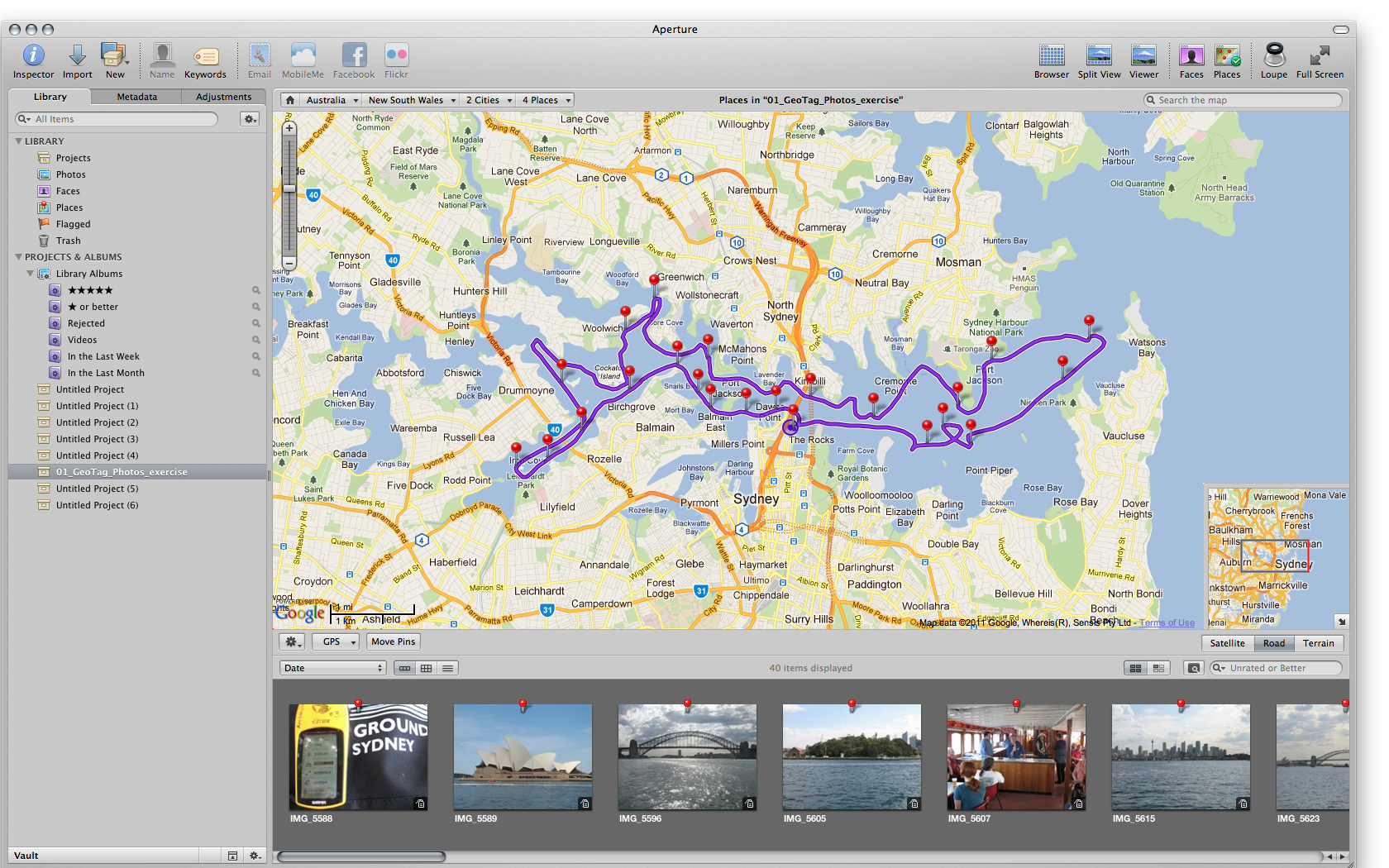Select the Rejected smart album
This screenshot has width=1389, height=868.
pyautogui.click(x=85, y=323)
